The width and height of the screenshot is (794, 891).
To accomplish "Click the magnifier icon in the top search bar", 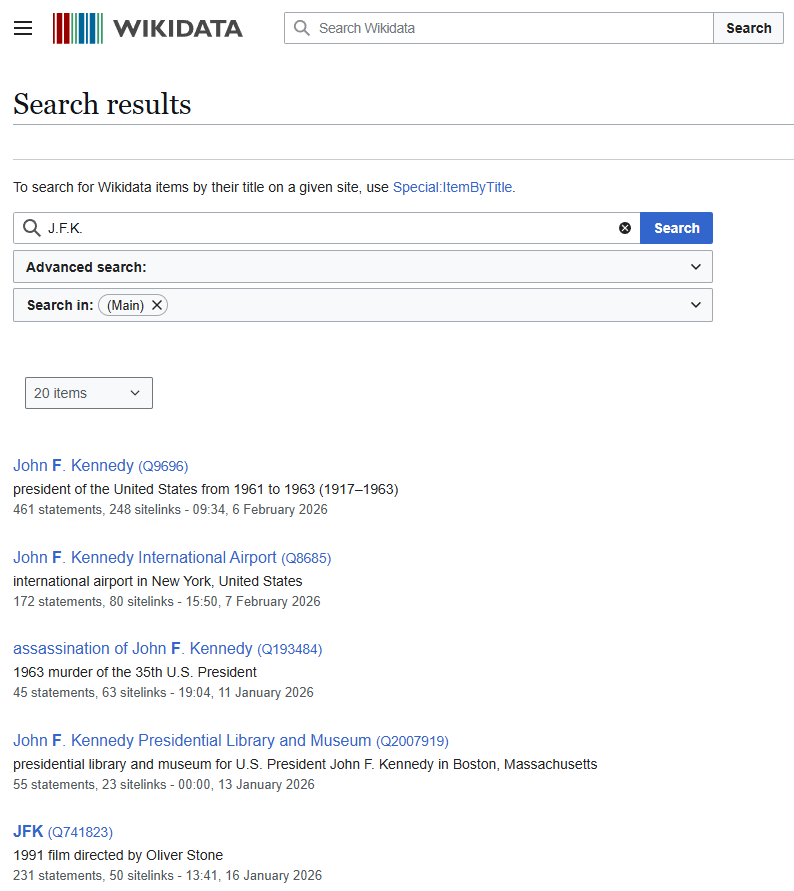I will pos(302,28).
